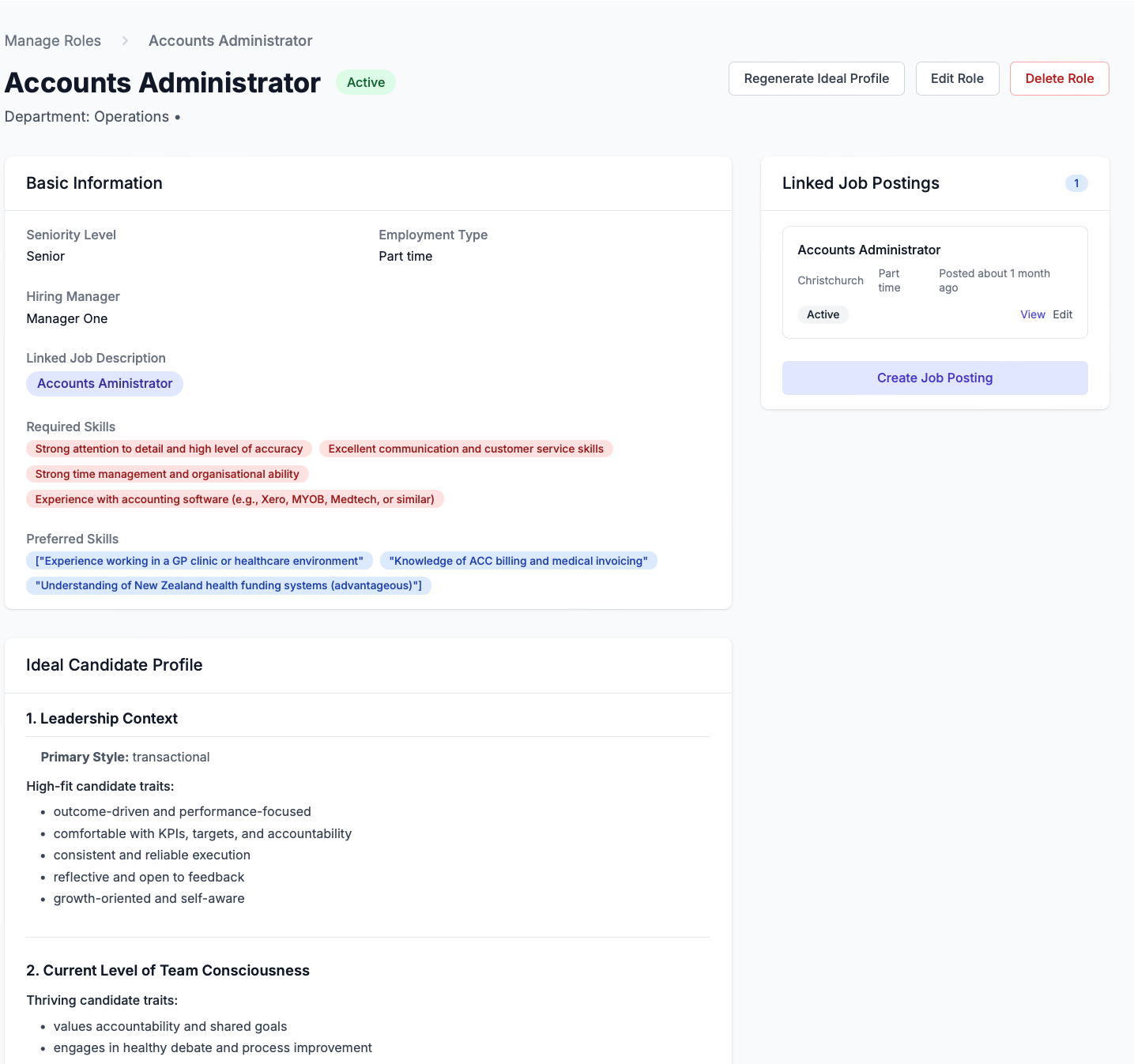The width and height of the screenshot is (1134, 1064).
Task: Select the New Zealand health funding chip
Action: point(228,585)
